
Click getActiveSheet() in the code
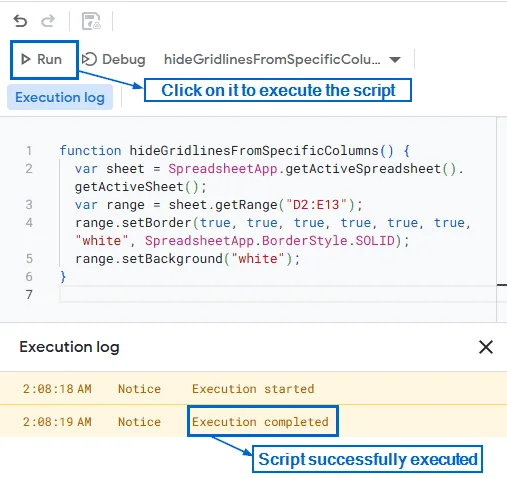(136, 187)
